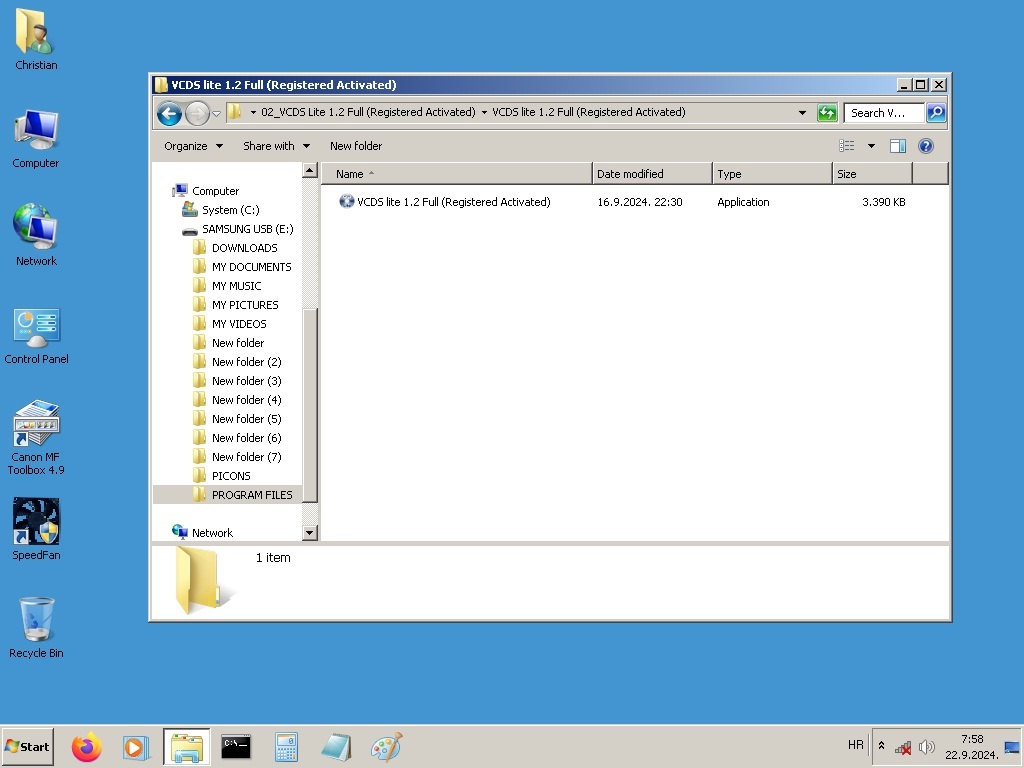Click the date 16.9.2024. 22:30 cell
Screen dimensions: 1024x768
tap(639, 202)
